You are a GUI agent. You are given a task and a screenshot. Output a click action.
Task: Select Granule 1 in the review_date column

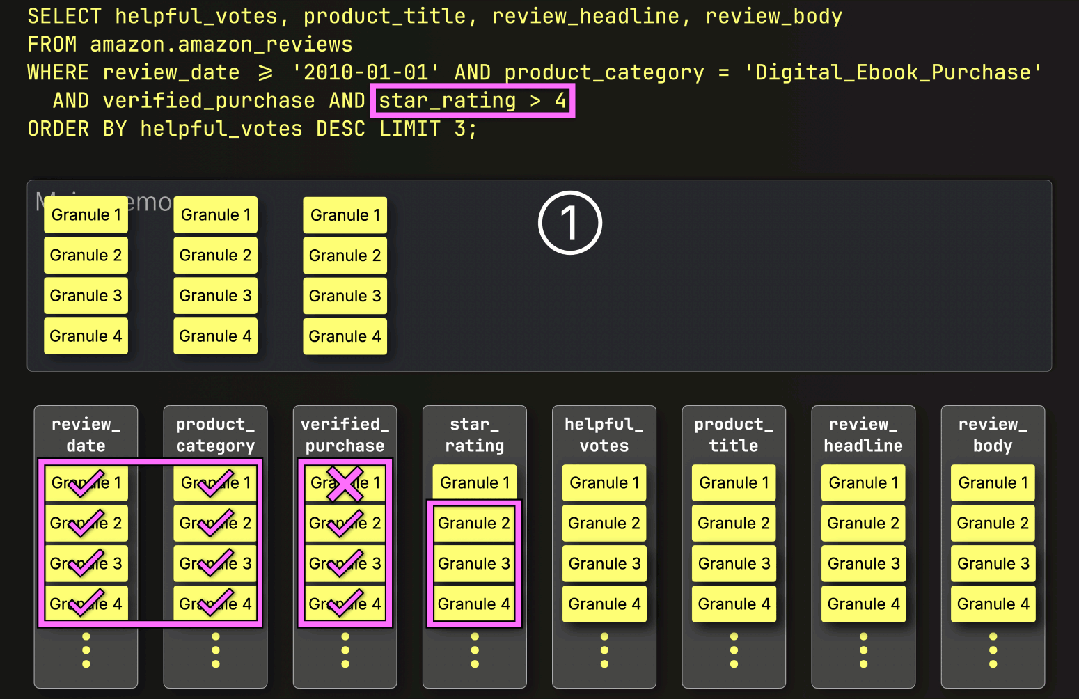click(86, 483)
